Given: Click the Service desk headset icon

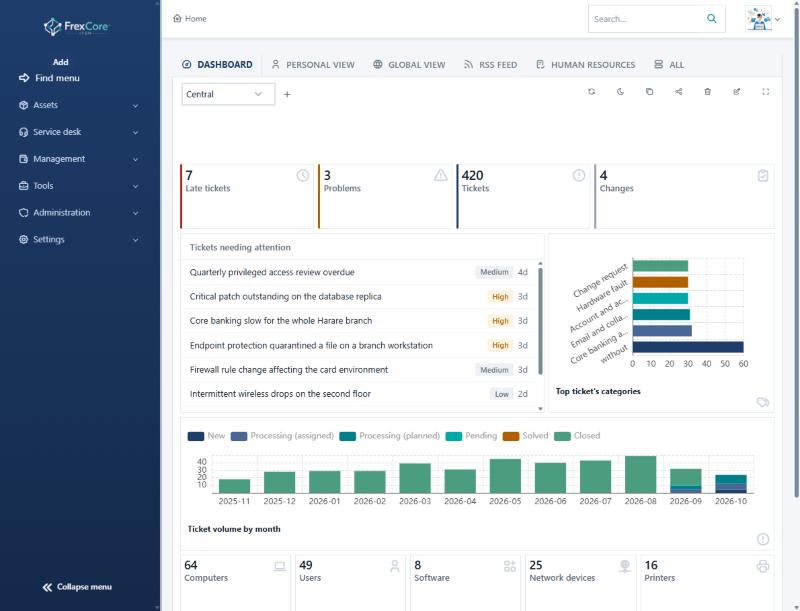Looking at the screenshot, I should click(x=23, y=132).
